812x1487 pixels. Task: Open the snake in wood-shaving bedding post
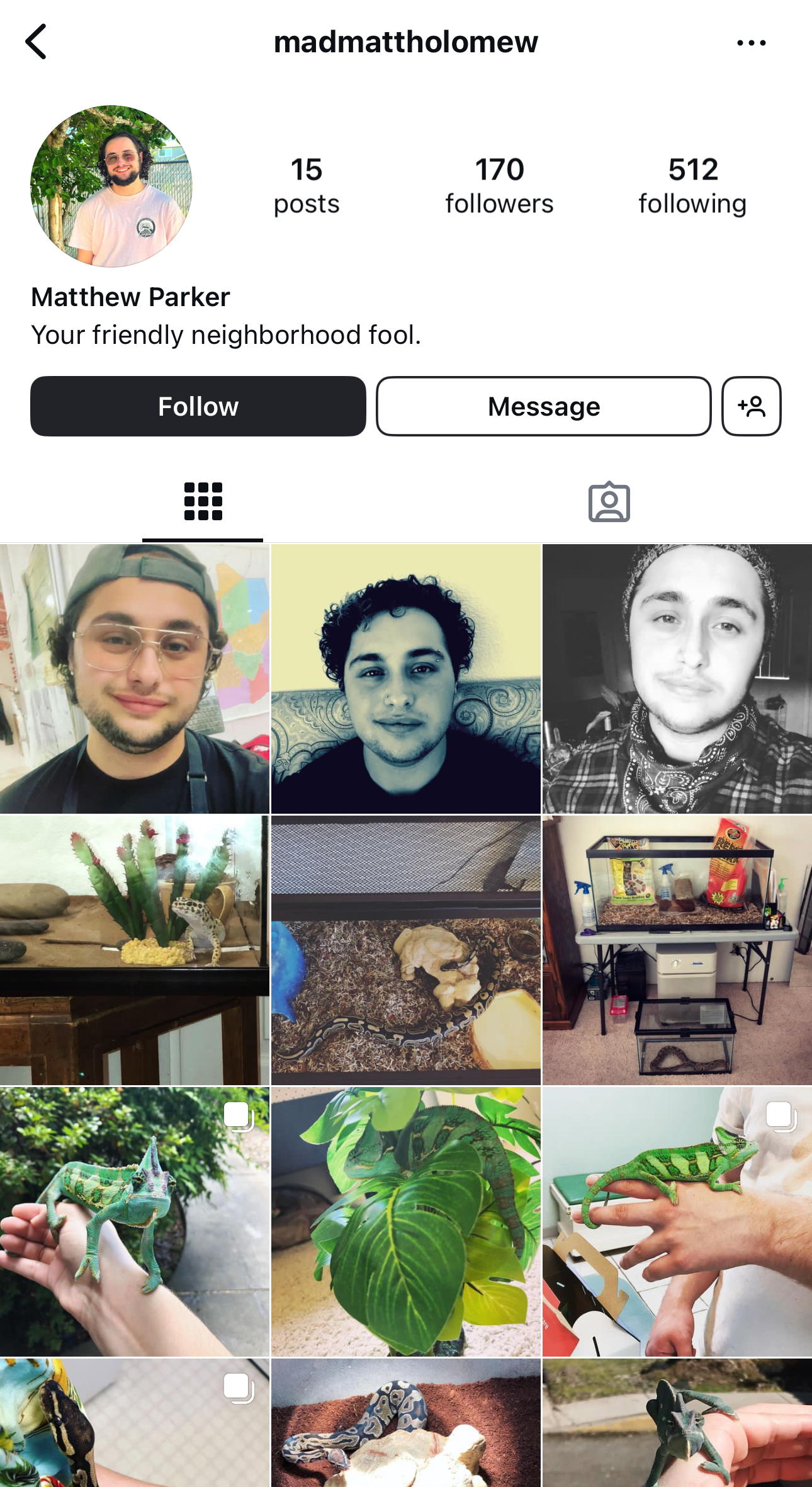point(406,950)
